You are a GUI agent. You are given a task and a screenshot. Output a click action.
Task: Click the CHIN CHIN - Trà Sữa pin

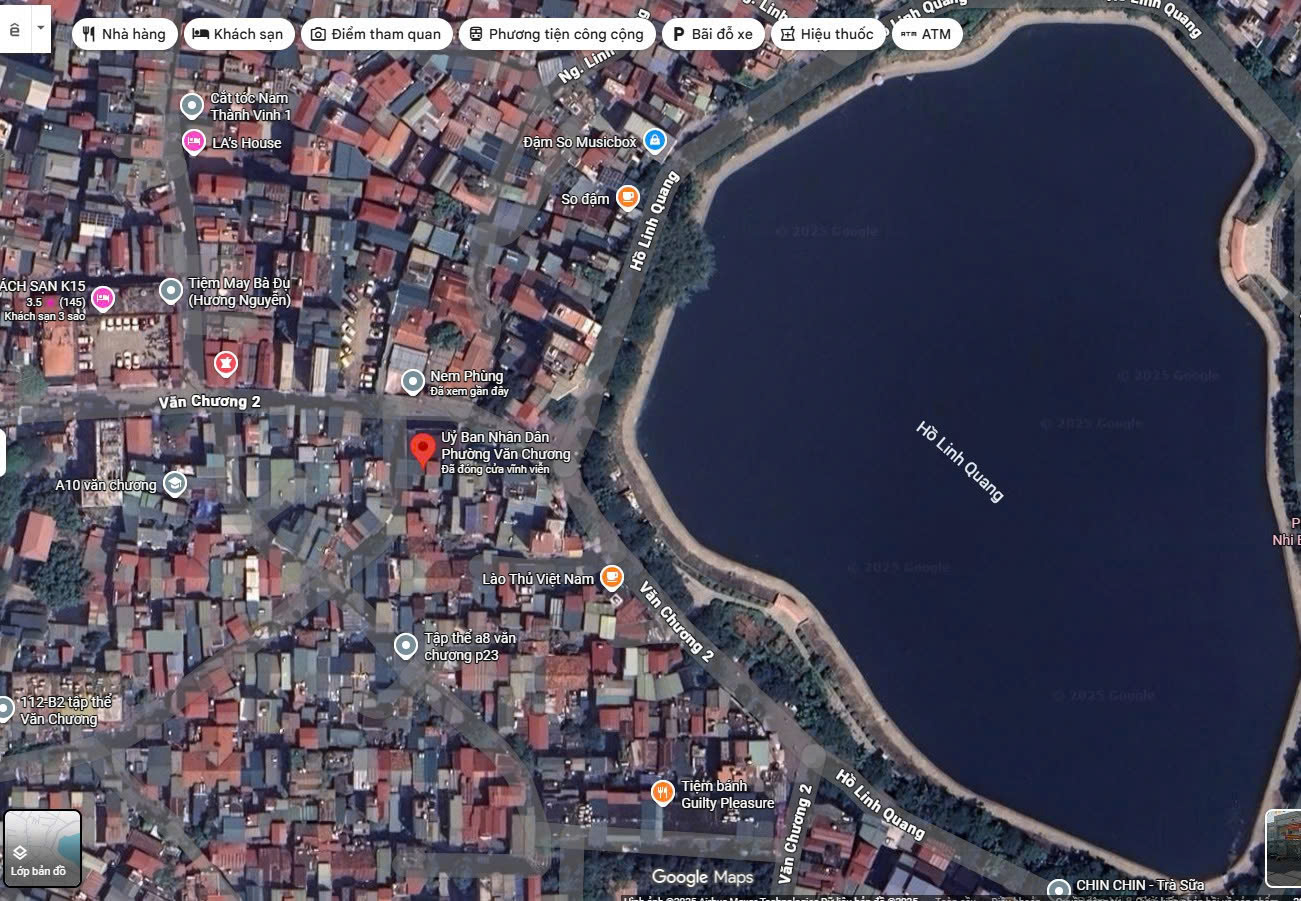pyautogui.click(x=1059, y=888)
